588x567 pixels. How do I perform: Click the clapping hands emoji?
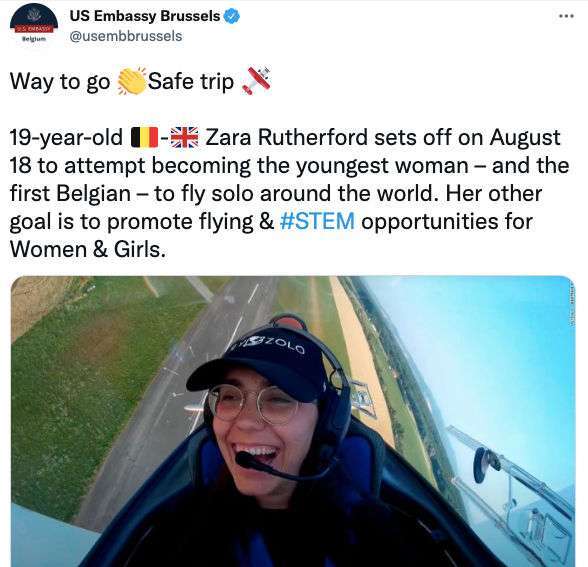click(132, 81)
